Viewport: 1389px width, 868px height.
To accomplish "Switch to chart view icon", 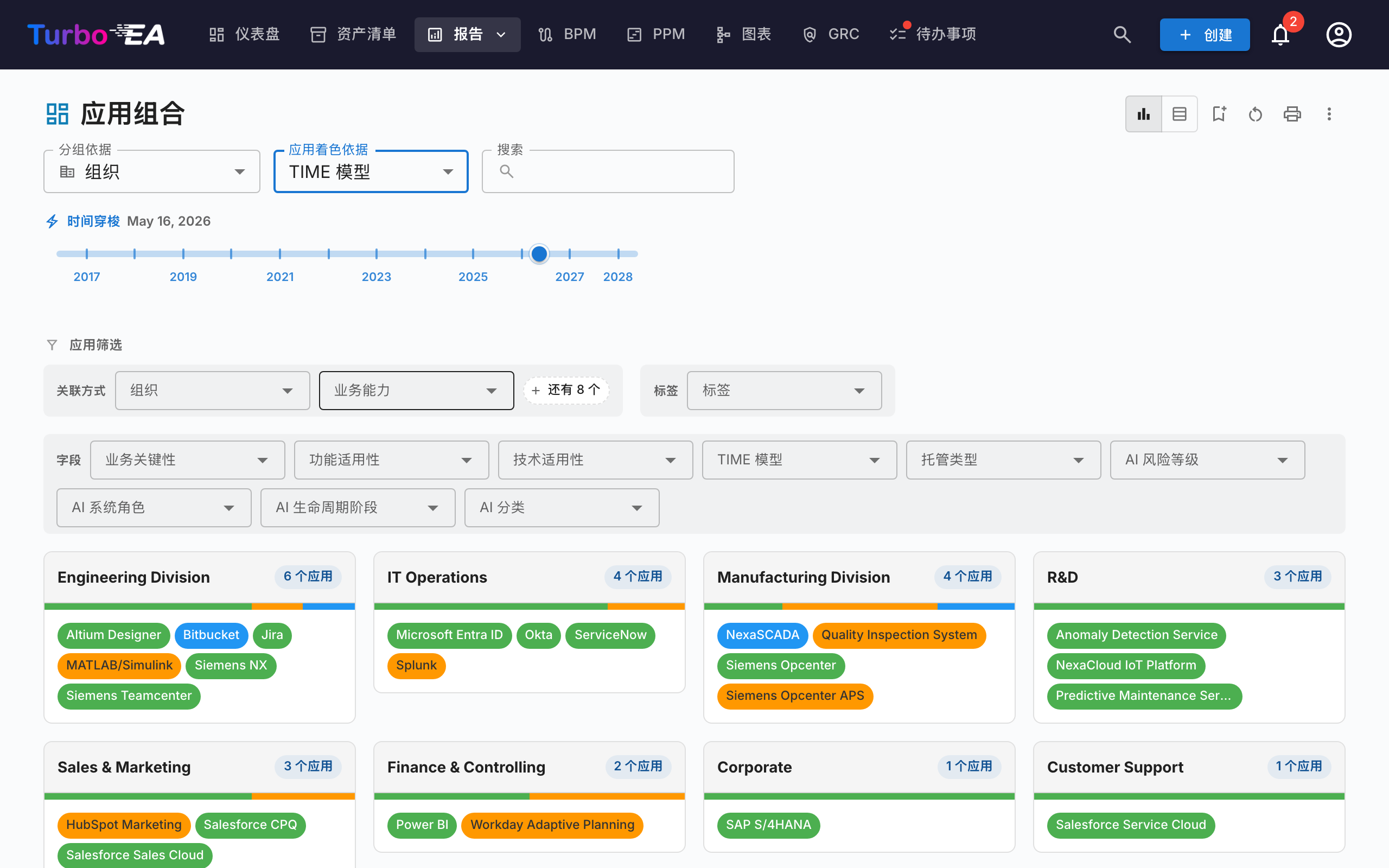I will click(1143, 114).
